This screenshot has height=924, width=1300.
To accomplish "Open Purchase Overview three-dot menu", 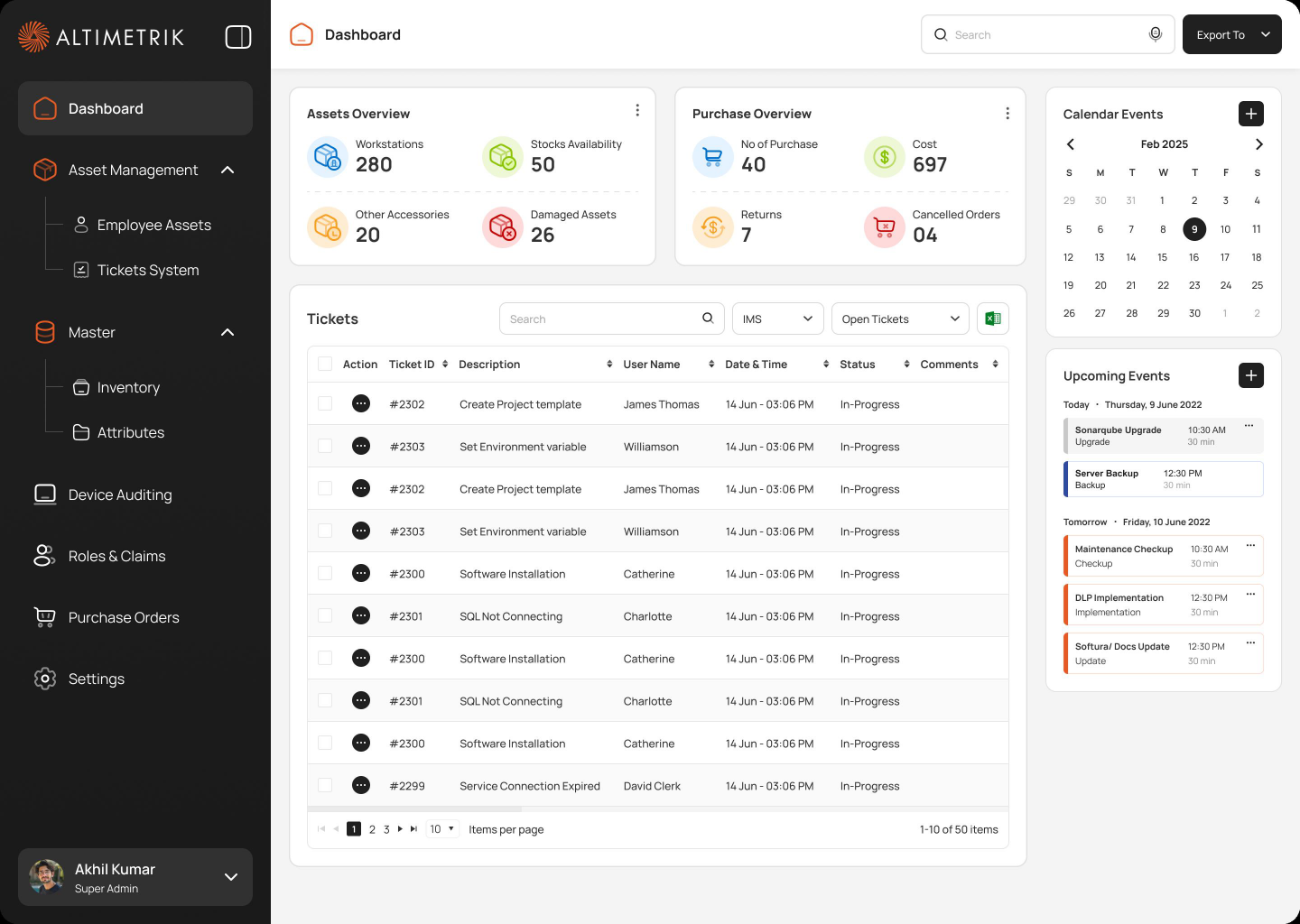I will [1007, 114].
